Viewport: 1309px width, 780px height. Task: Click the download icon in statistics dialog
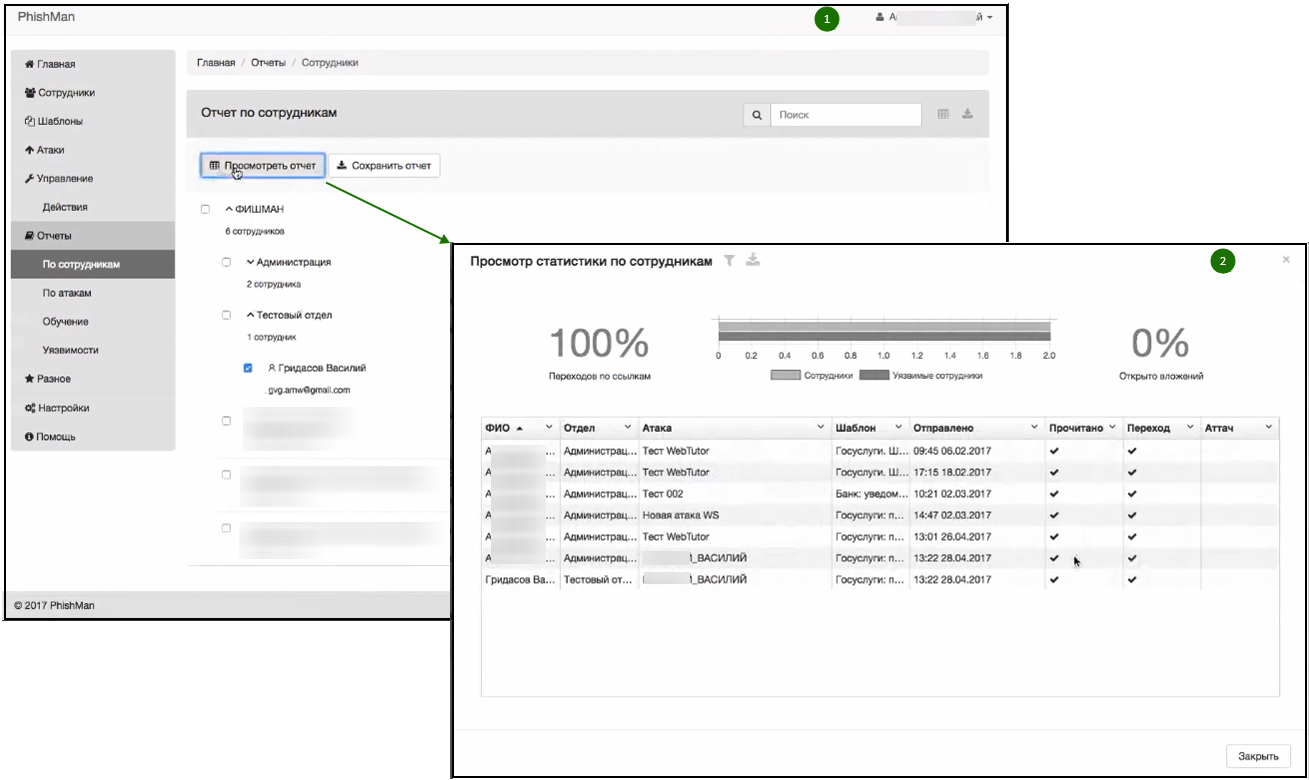coord(753,260)
